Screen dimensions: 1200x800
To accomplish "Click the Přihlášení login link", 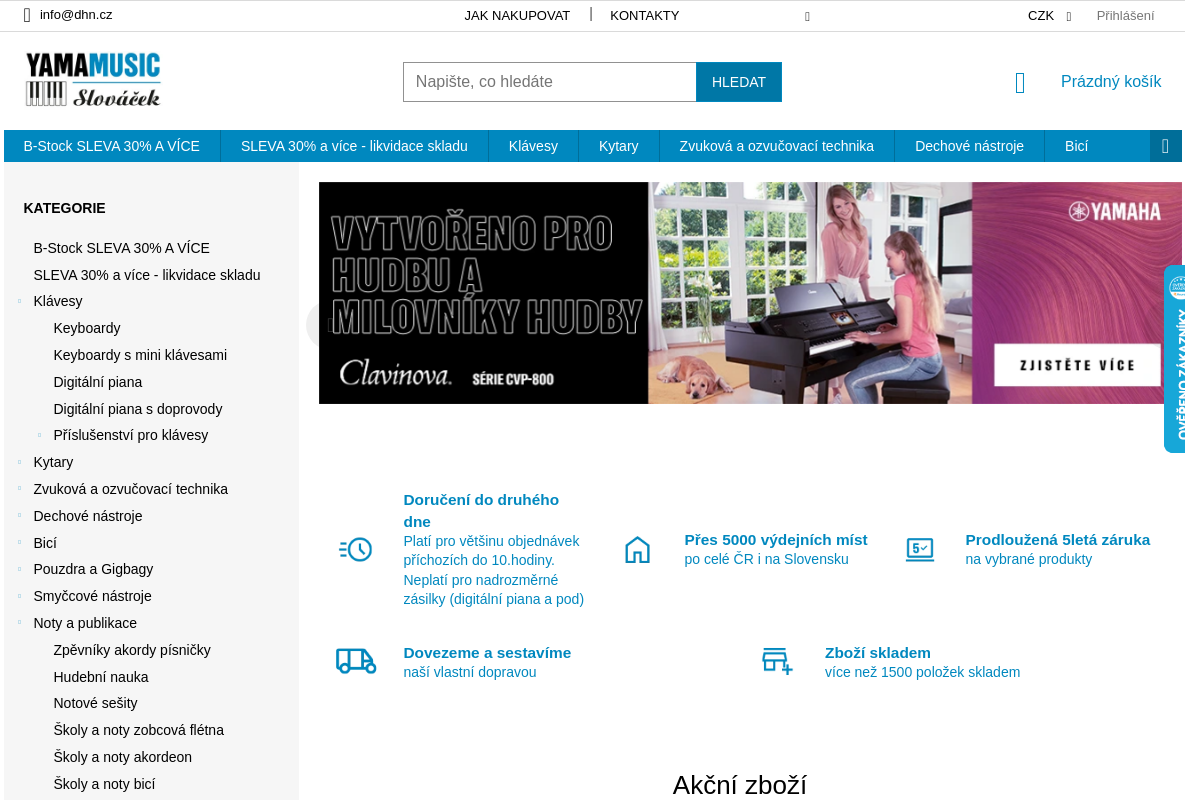I will coord(1125,16).
